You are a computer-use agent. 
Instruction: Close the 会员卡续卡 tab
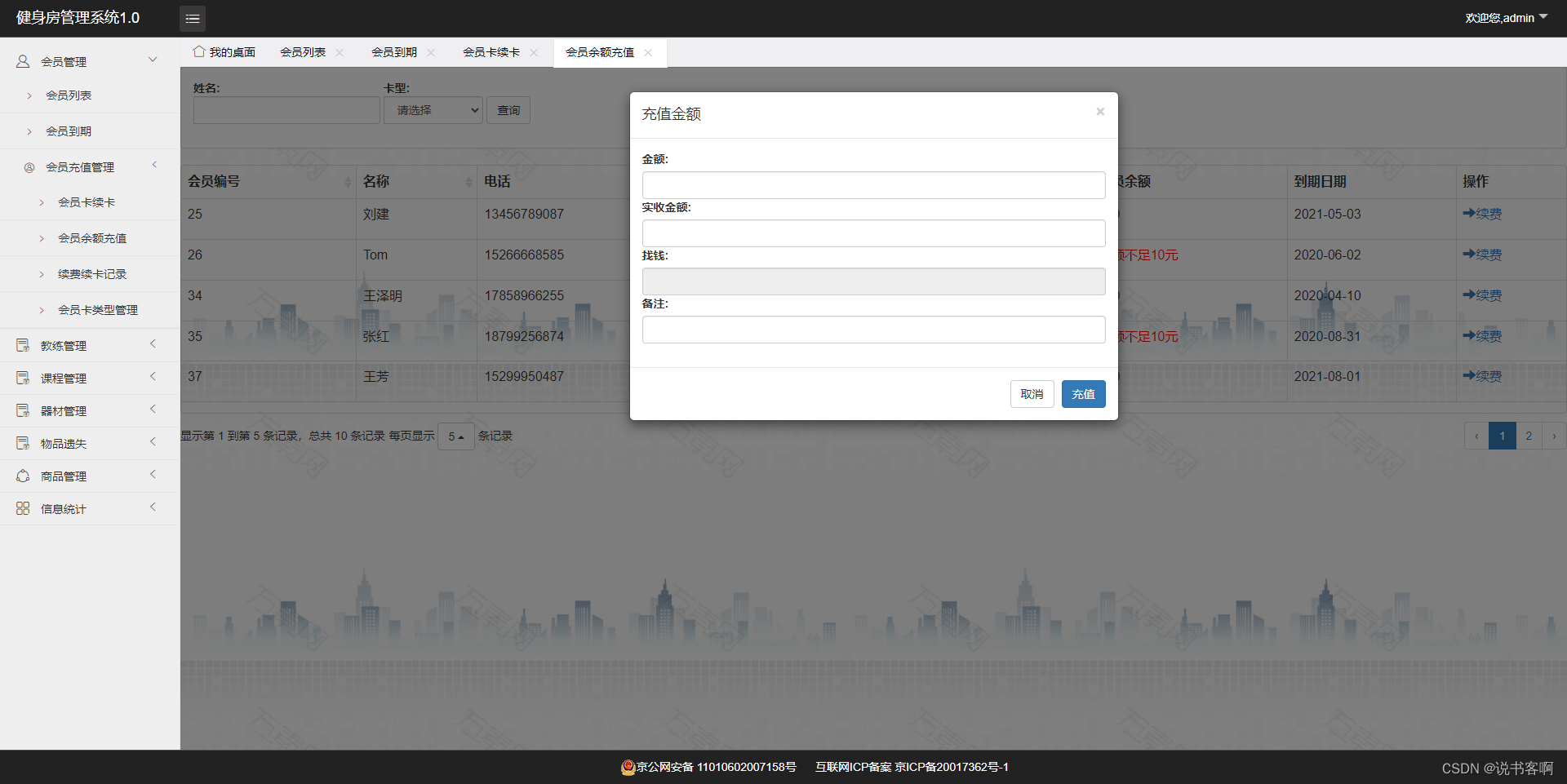tap(534, 52)
